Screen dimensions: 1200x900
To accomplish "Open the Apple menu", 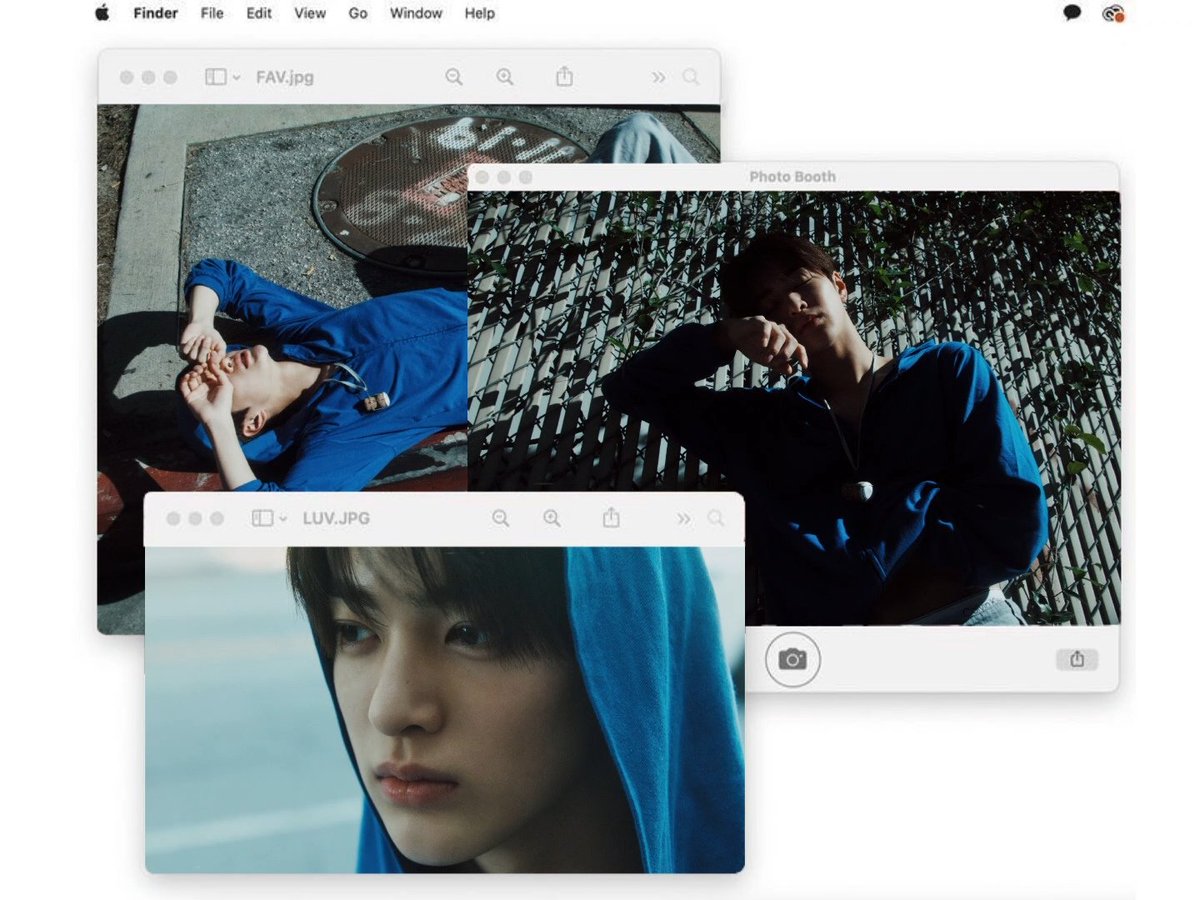I will (x=101, y=13).
